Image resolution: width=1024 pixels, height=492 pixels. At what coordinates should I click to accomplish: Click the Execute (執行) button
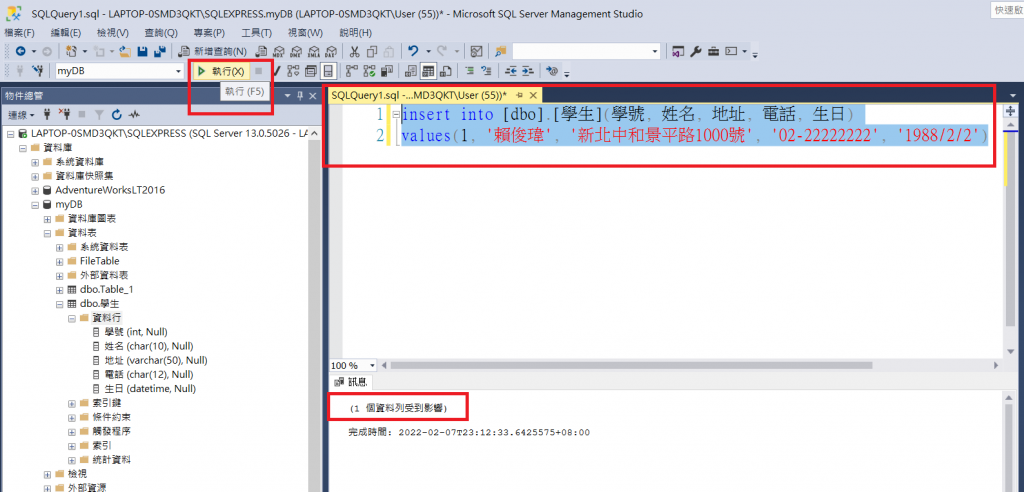[221, 71]
